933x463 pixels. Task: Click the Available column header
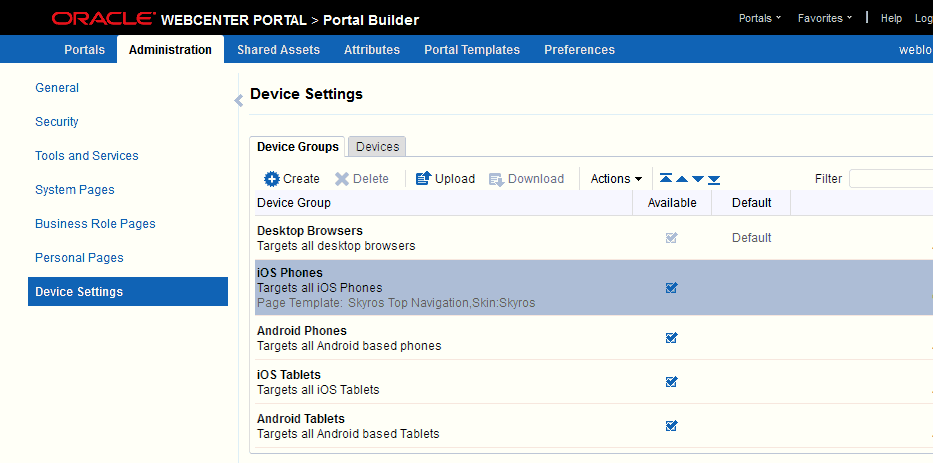[x=672, y=203]
